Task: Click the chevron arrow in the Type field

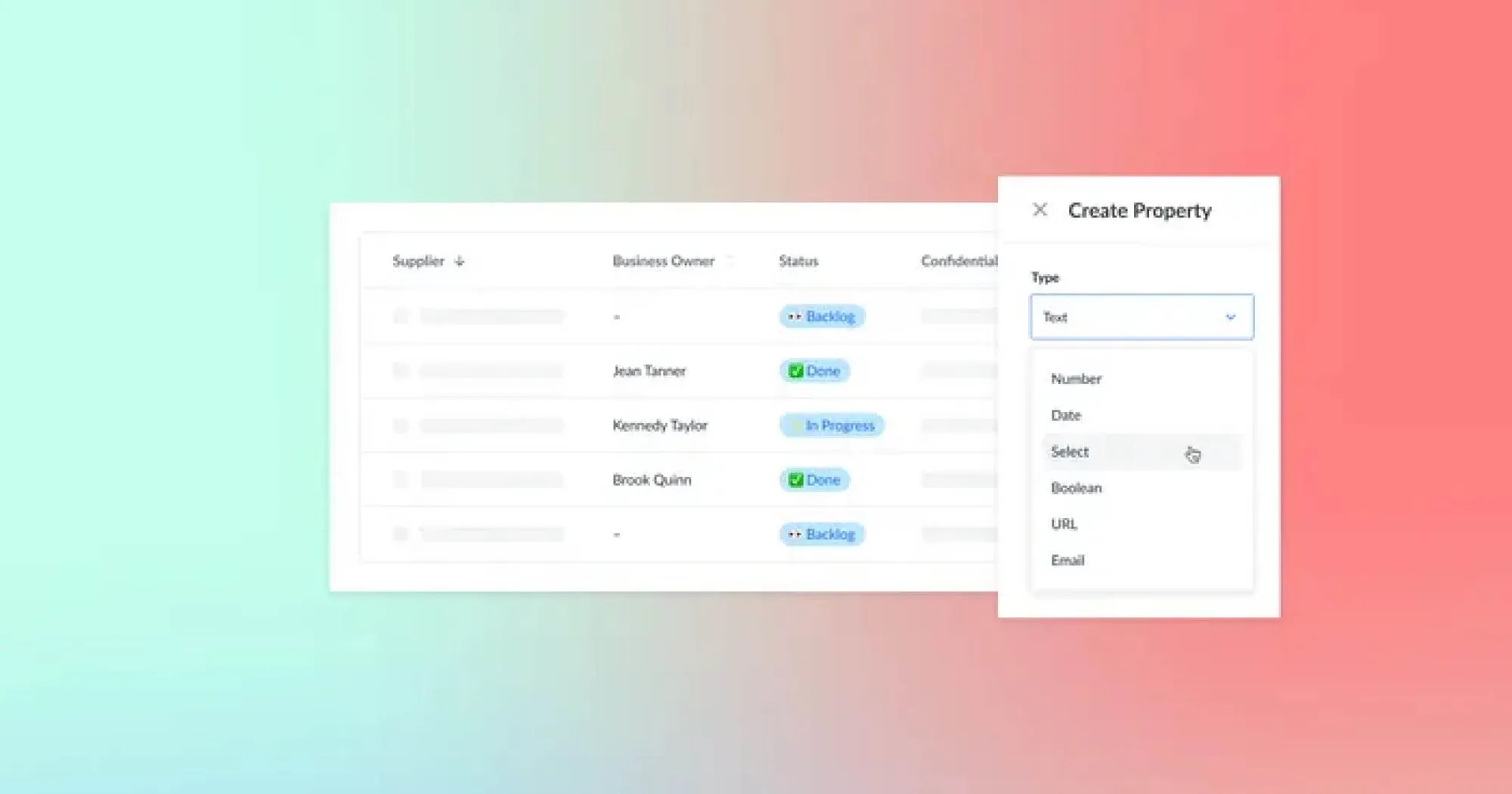Action: 1230,317
